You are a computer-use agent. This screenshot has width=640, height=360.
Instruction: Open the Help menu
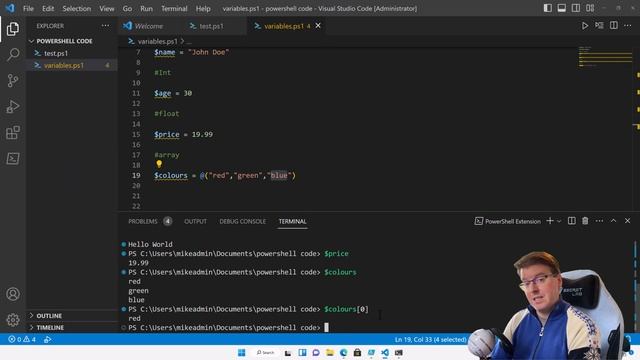click(203, 9)
